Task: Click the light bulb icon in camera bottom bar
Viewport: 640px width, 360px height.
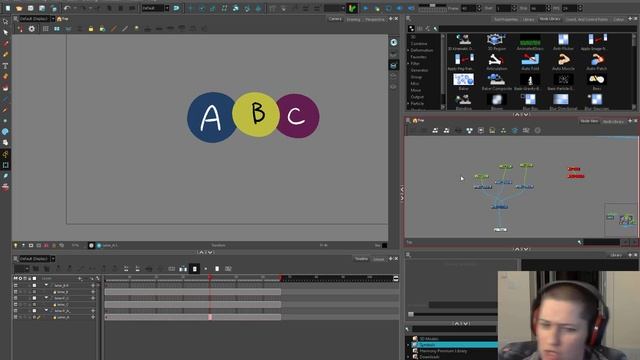Action: 16,245
